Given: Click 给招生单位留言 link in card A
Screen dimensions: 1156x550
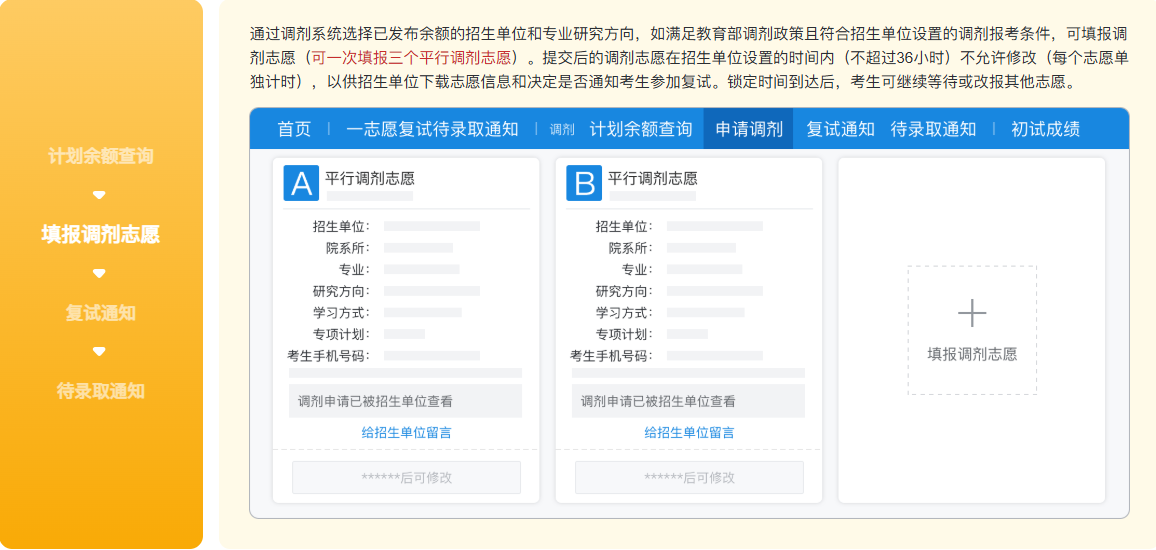Looking at the screenshot, I should (406, 432).
